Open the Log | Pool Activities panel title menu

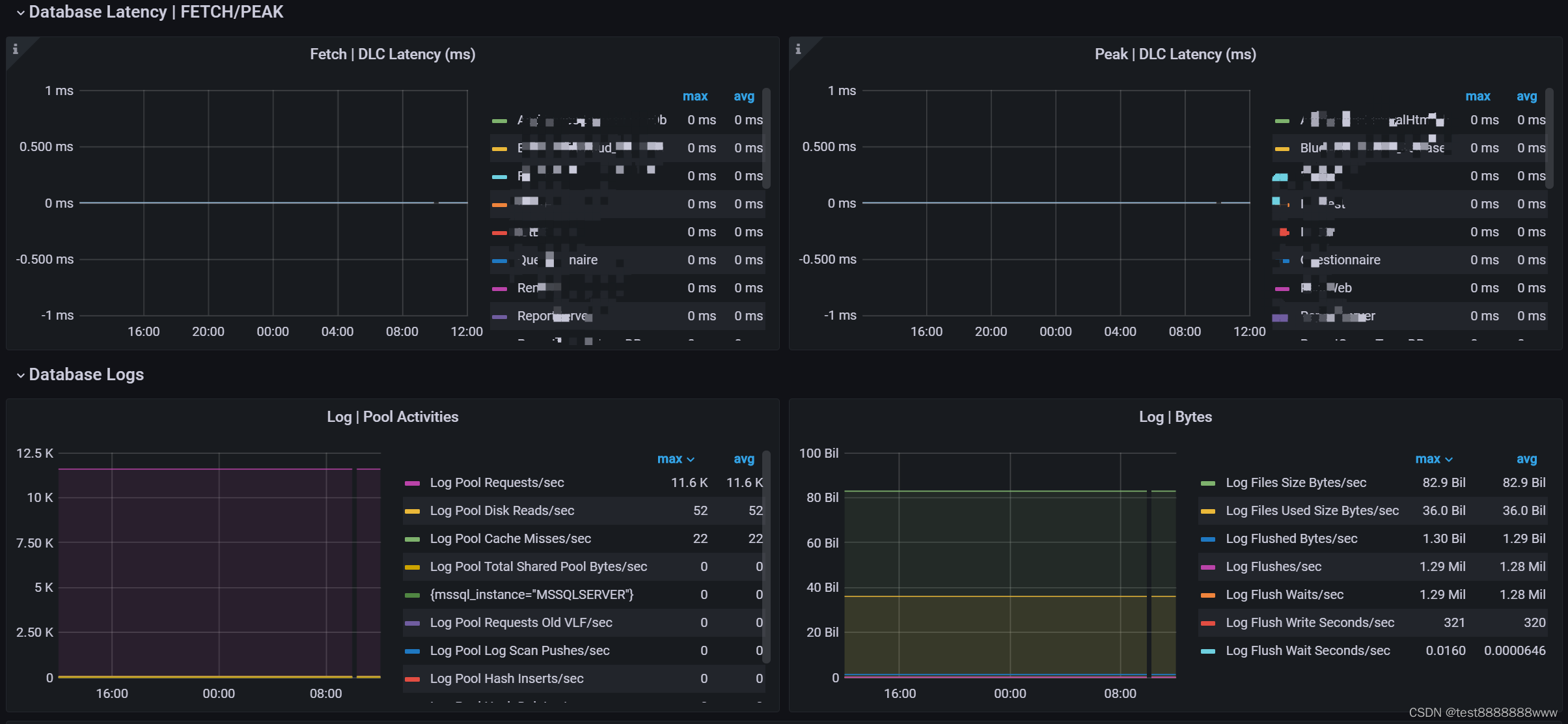(x=392, y=417)
